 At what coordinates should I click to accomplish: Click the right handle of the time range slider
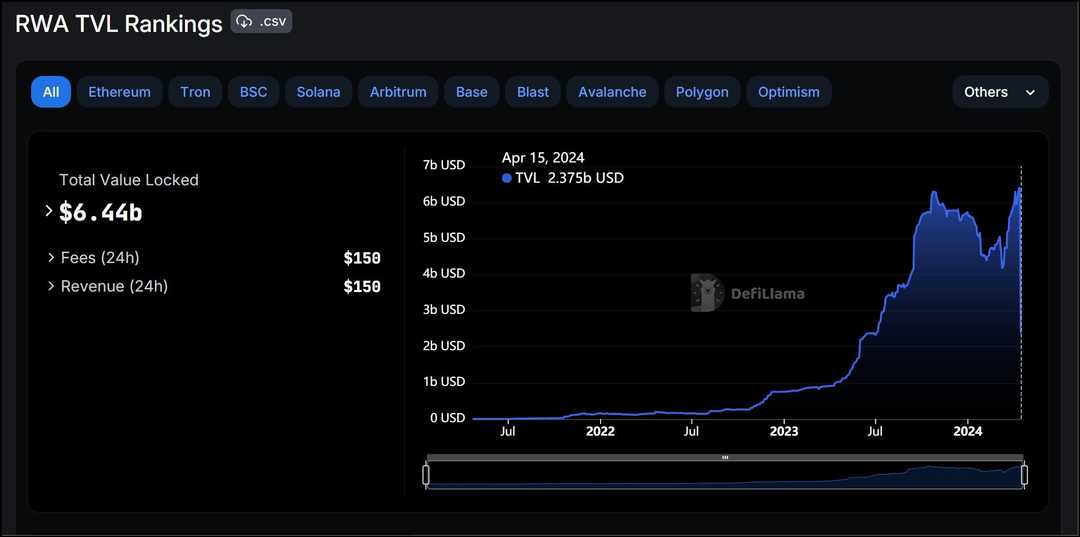point(1024,475)
